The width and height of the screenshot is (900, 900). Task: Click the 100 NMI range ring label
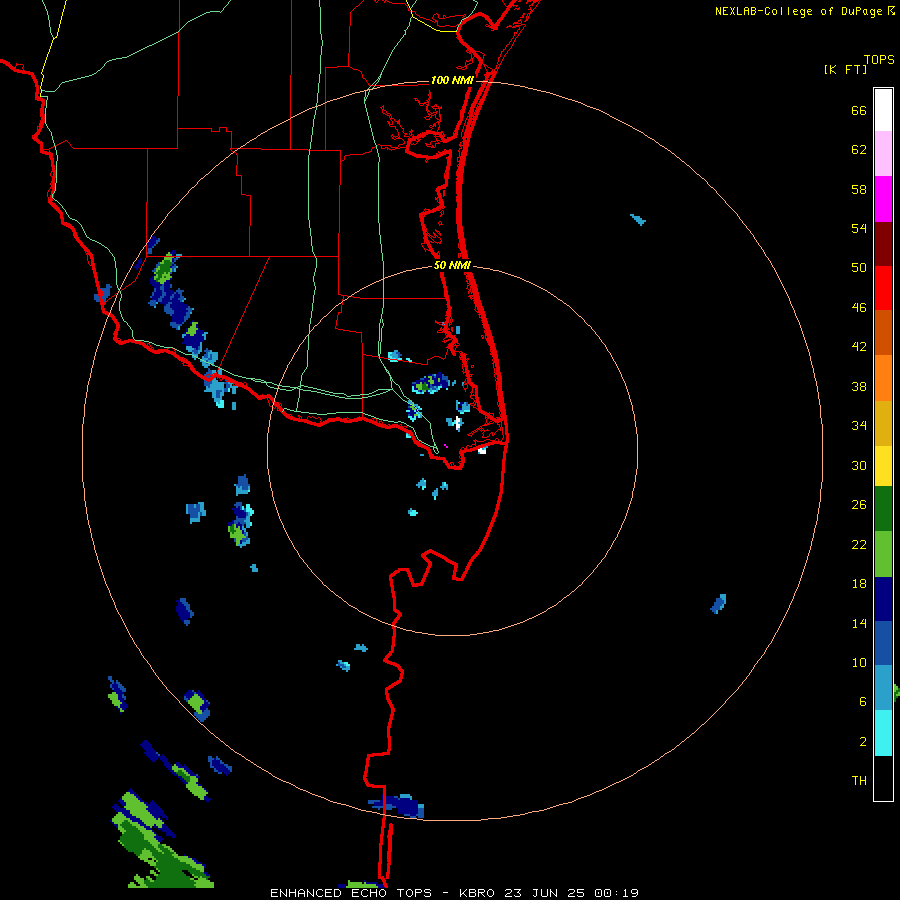pos(452,80)
